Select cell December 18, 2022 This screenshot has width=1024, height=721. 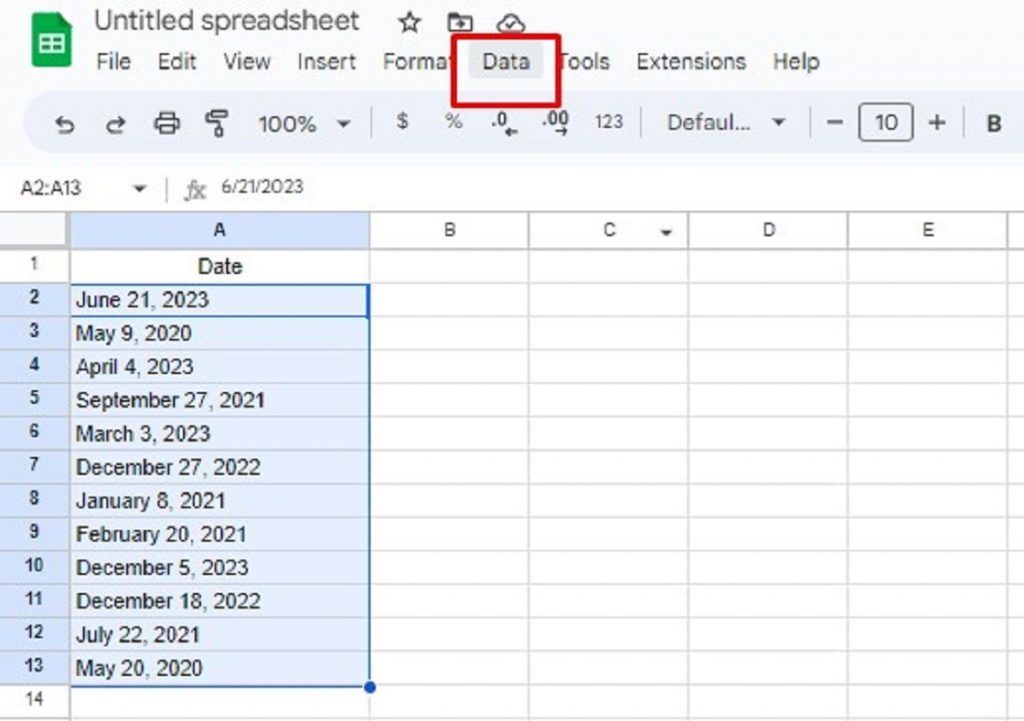[x=219, y=601]
